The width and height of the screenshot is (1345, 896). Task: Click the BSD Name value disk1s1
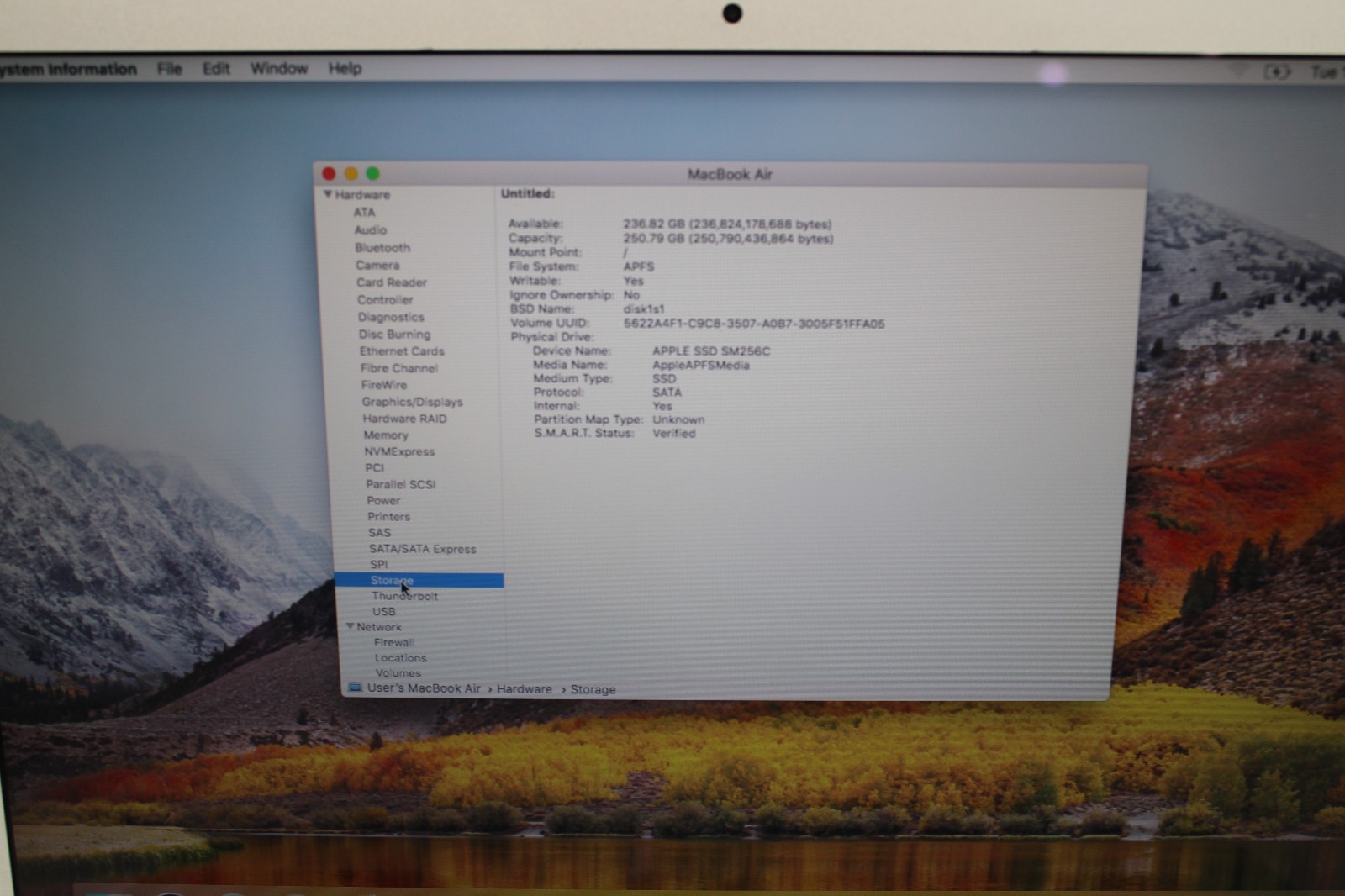click(644, 309)
